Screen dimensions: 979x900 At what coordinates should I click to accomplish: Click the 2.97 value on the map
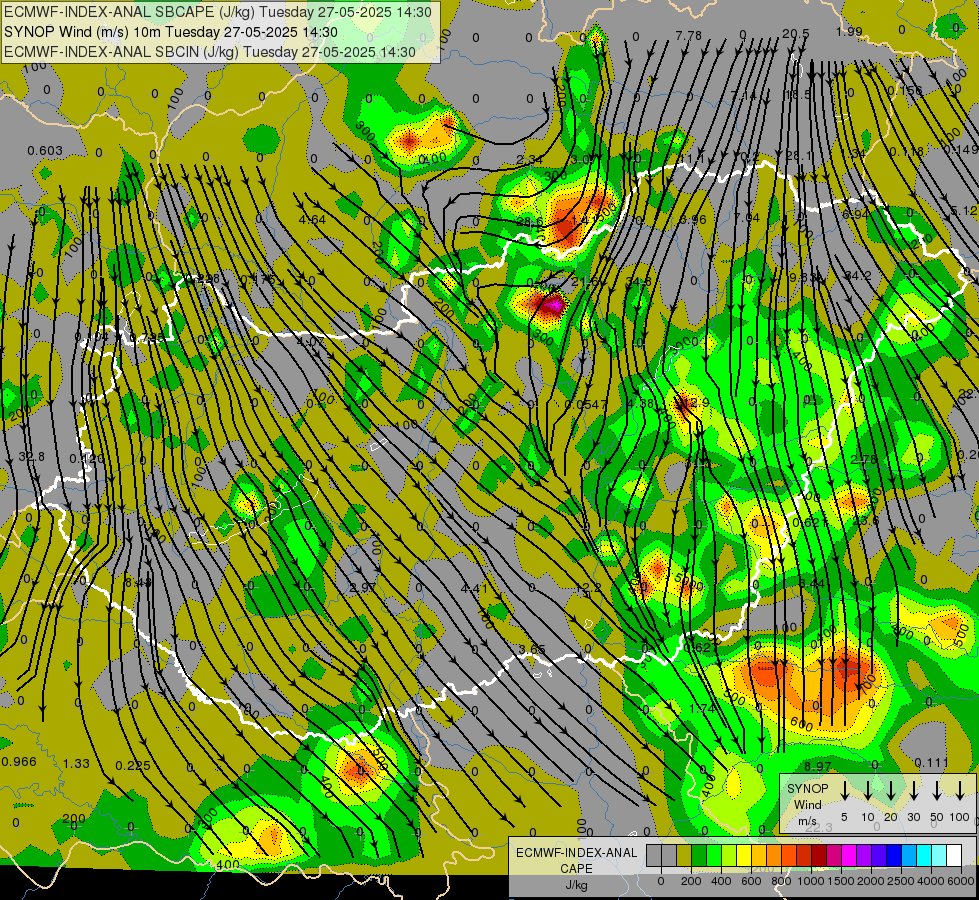[x=363, y=588]
